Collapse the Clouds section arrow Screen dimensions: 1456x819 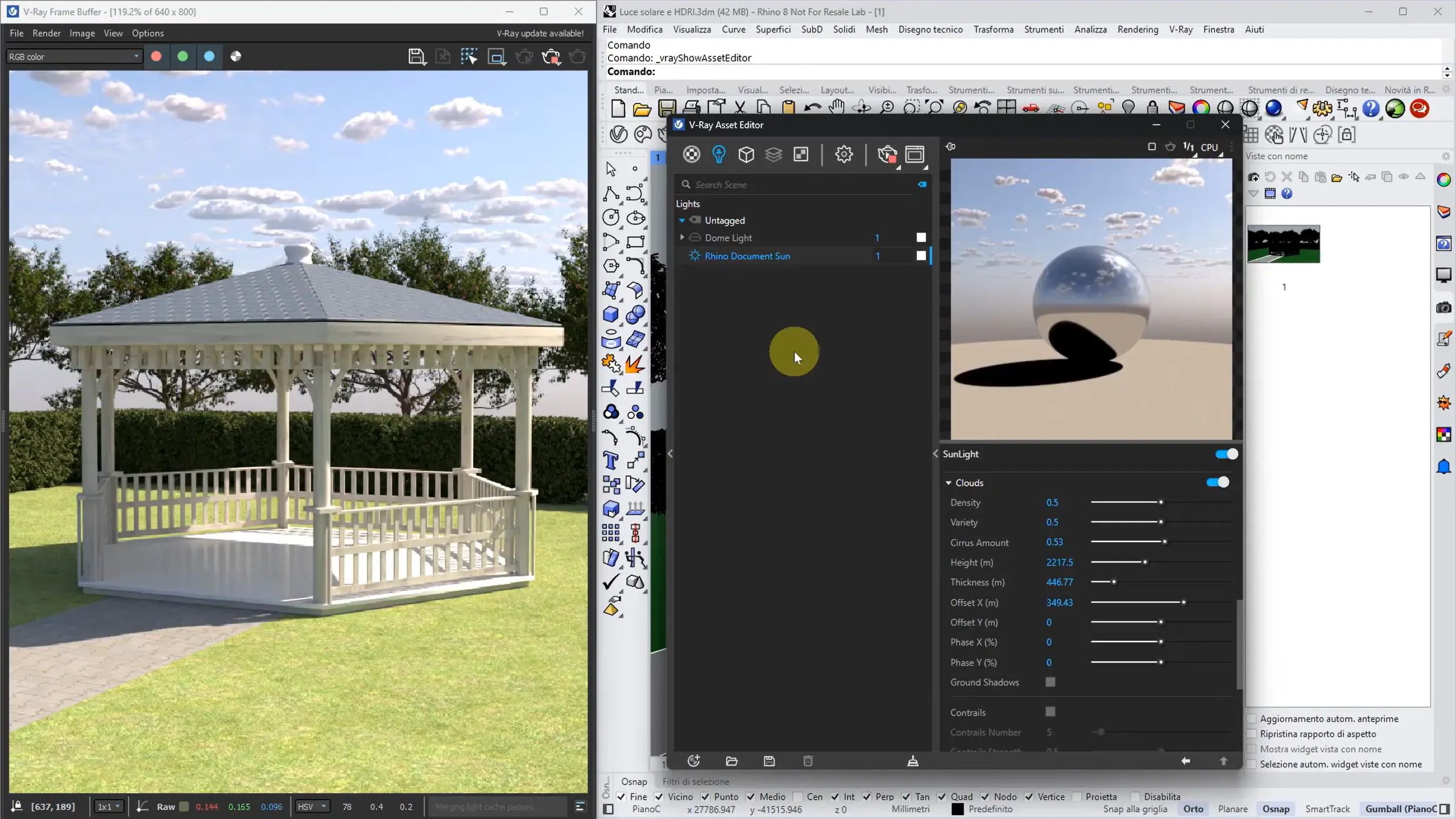[949, 483]
